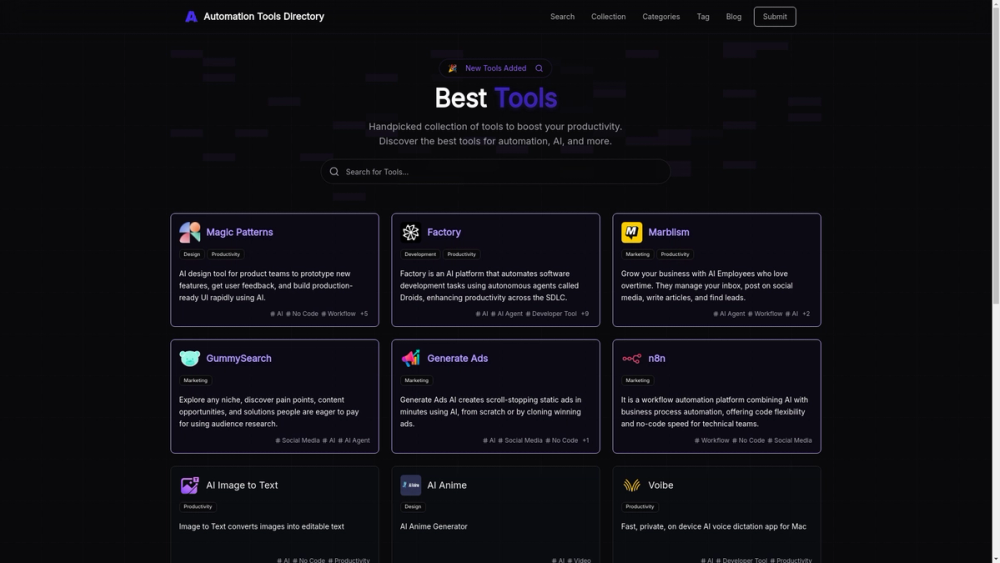Open the Factory logo icon
The width and height of the screenshot is (1000, 563).
[x=411, y=232]
